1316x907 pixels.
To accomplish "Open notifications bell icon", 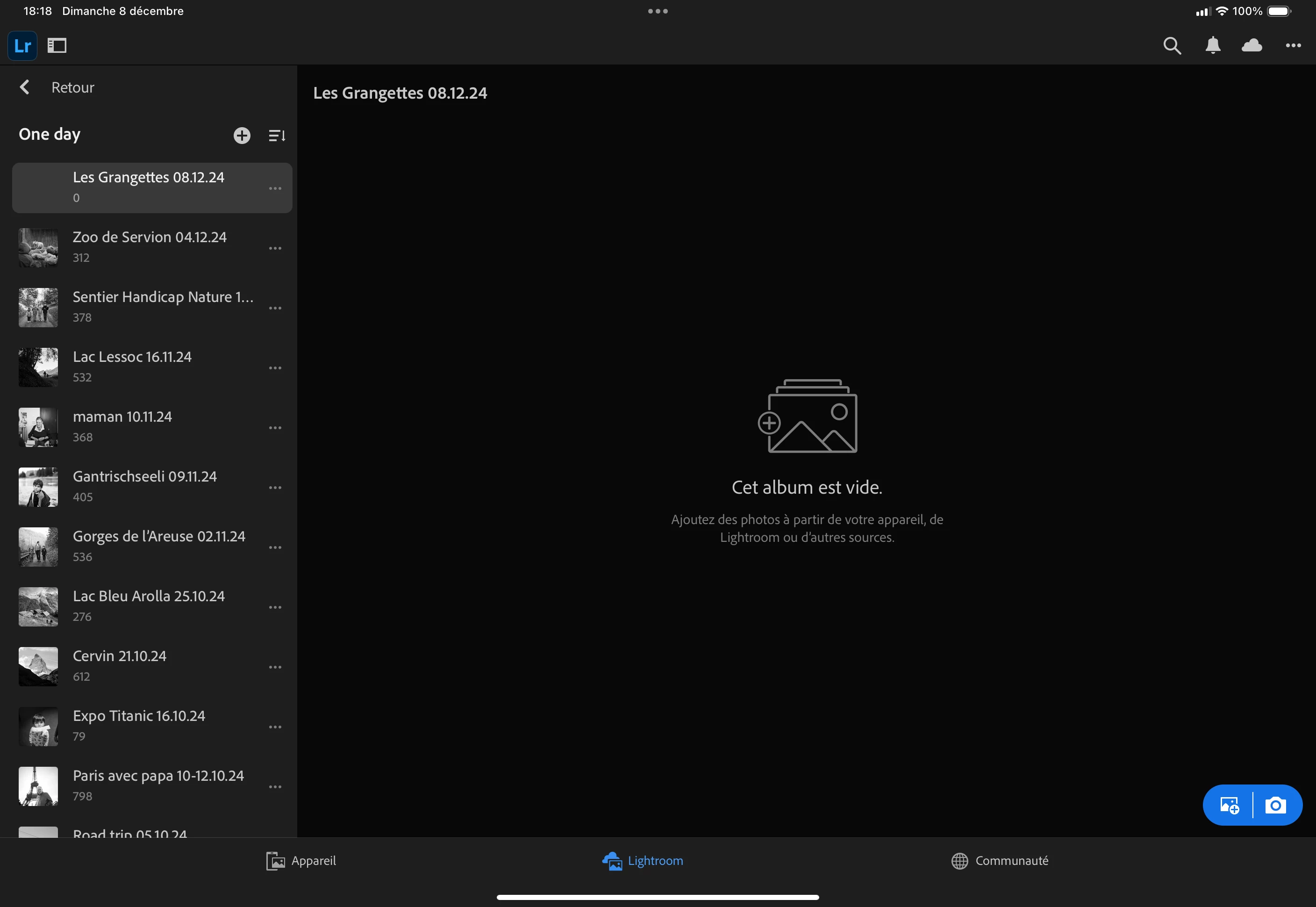I will click(x=1213, y=45).
